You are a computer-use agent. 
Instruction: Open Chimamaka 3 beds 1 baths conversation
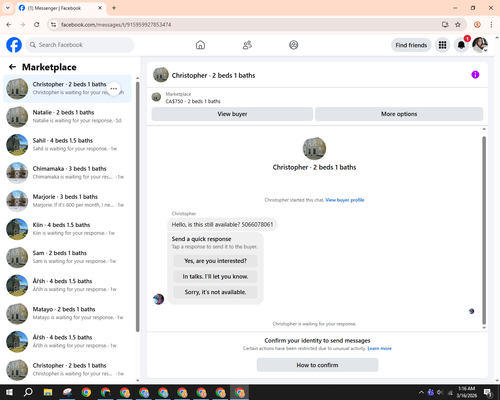click(x=67, y=173)
